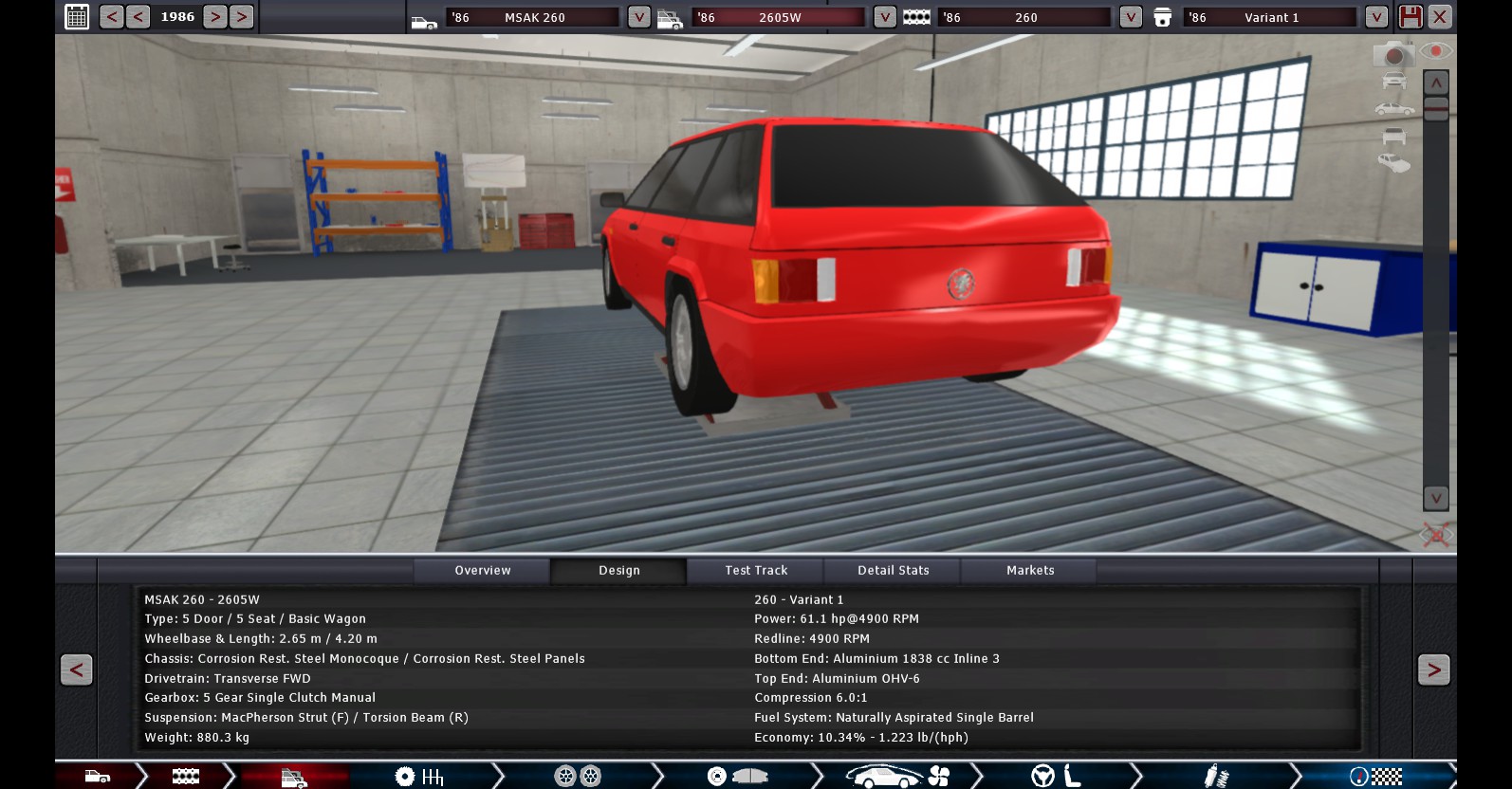
Task: Save the design with the floppy disk icon
Action: [1411, 16]
